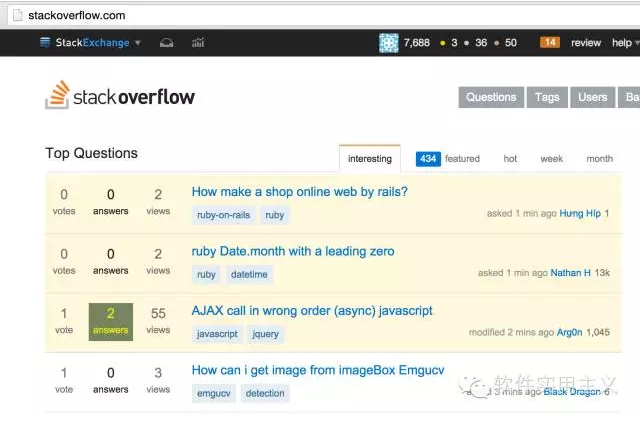Switch to the interesting tab

(x=370, y=159)
